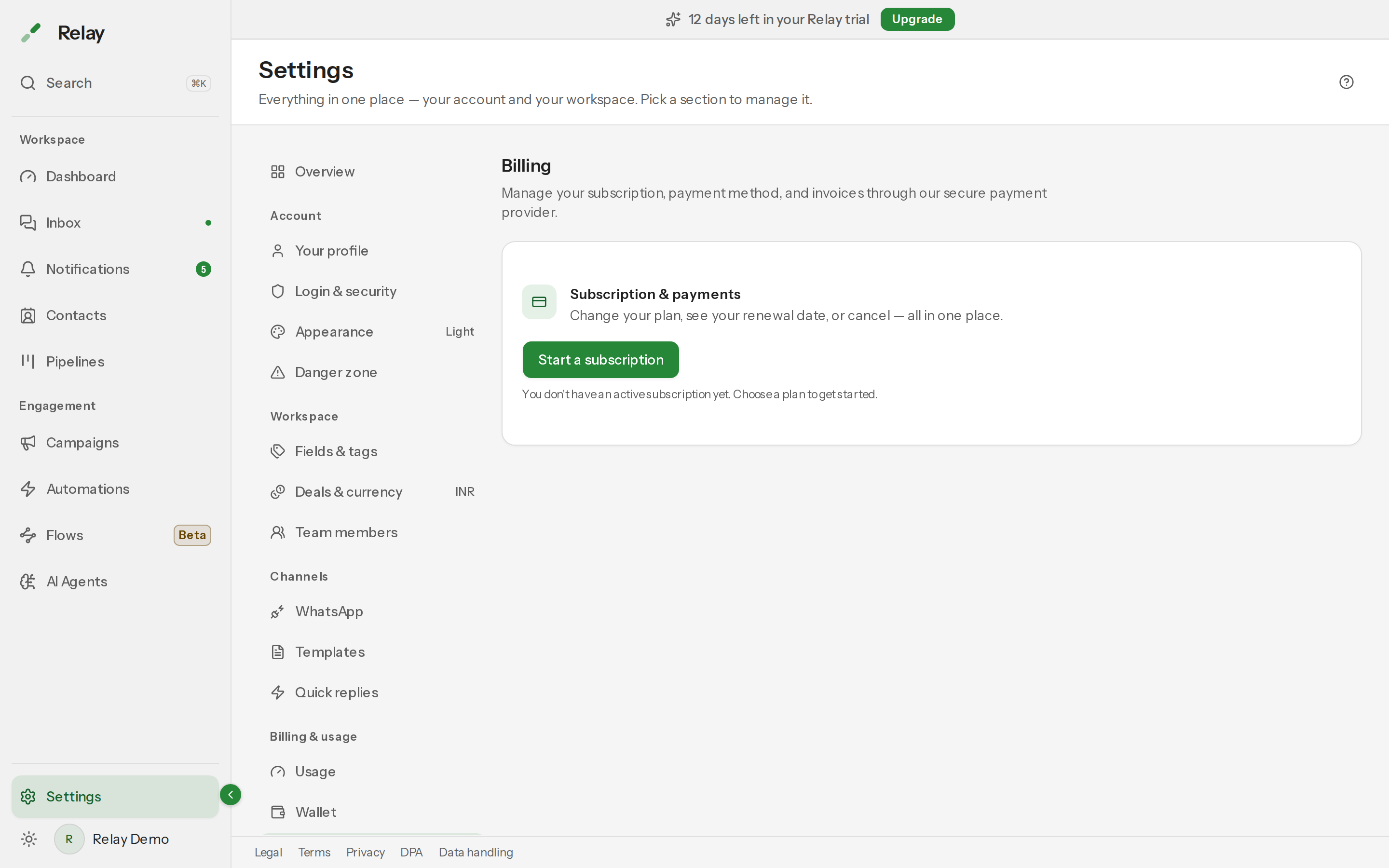Open Appearance settings label

tap(334, 332)
